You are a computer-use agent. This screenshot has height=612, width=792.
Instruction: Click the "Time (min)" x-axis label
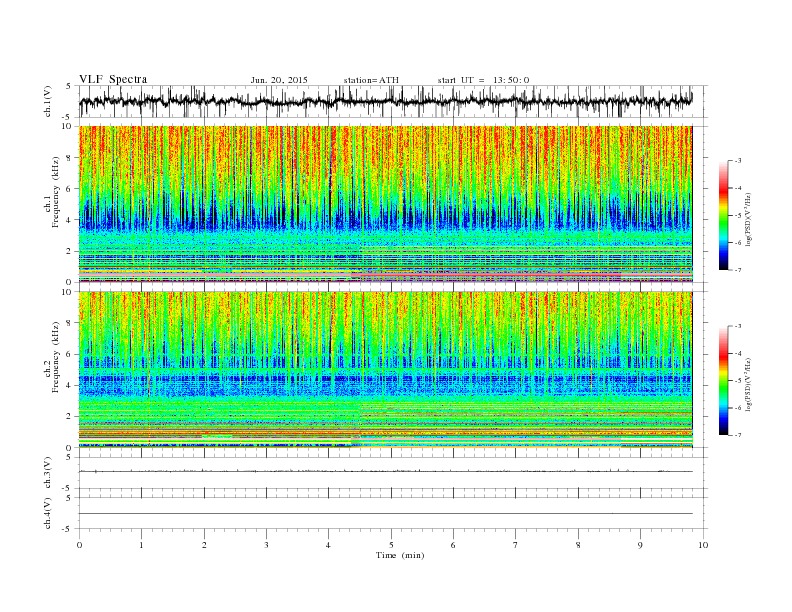click(x=400, y=555)
